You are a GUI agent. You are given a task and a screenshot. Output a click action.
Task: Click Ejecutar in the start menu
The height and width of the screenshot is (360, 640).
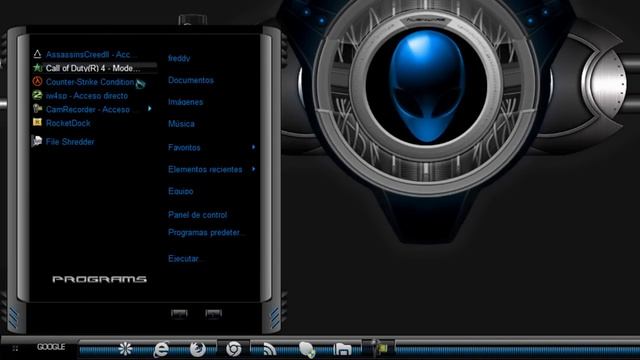(184, 258)
